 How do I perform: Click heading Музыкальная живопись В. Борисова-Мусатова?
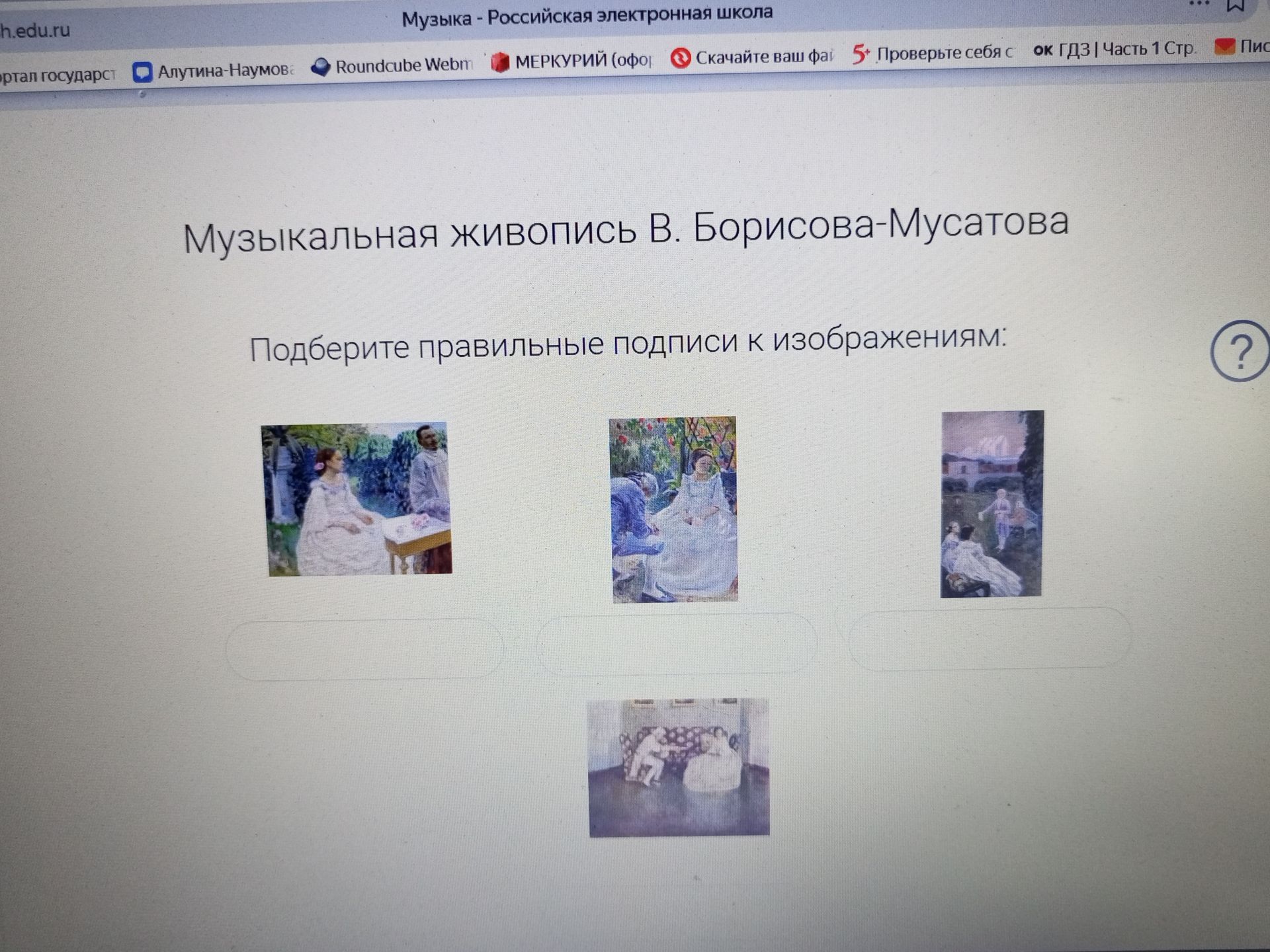pyautogui.click(x=626, y=229)
